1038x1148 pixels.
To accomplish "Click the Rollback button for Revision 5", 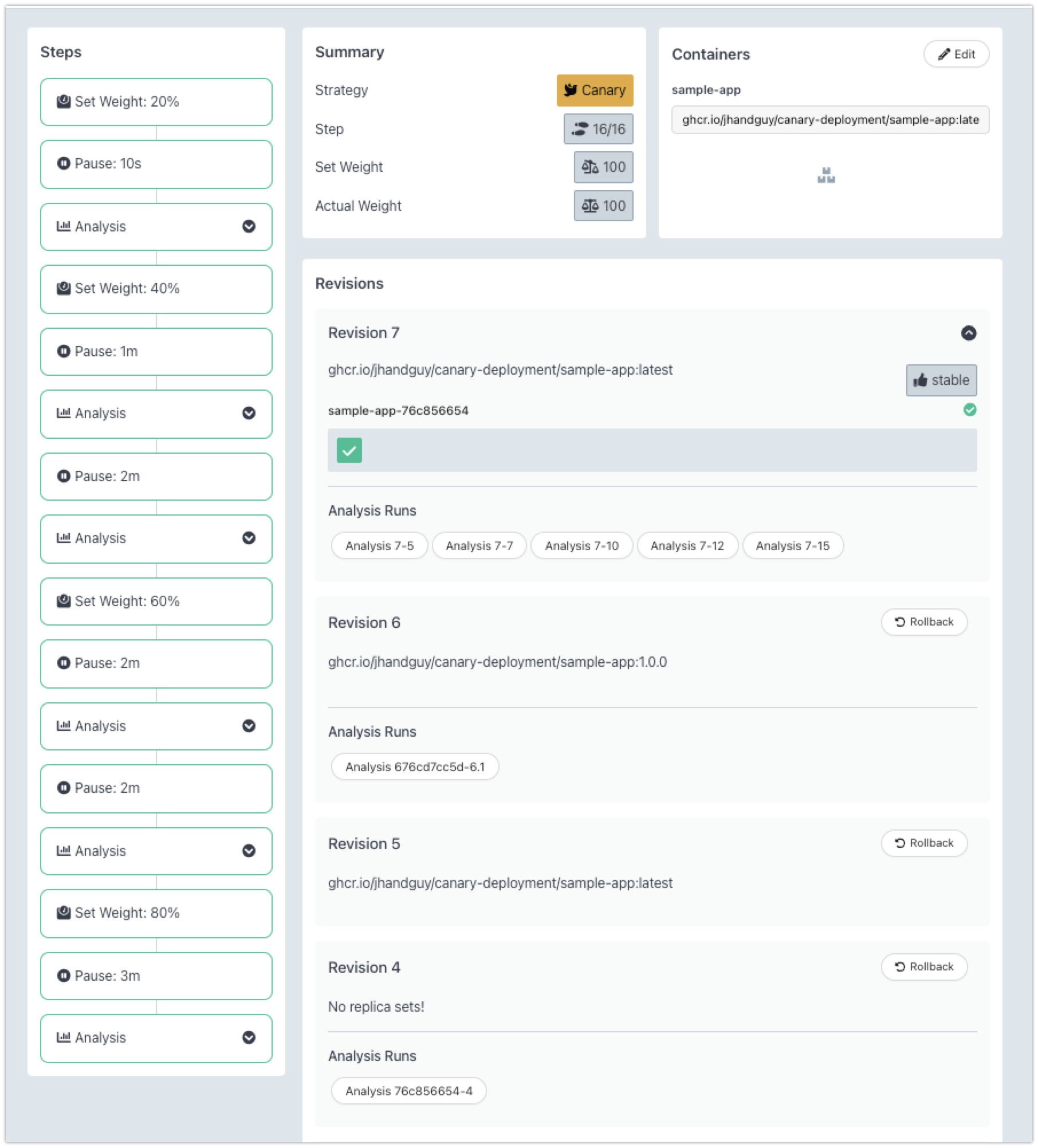I will click(x=923, y=843).
